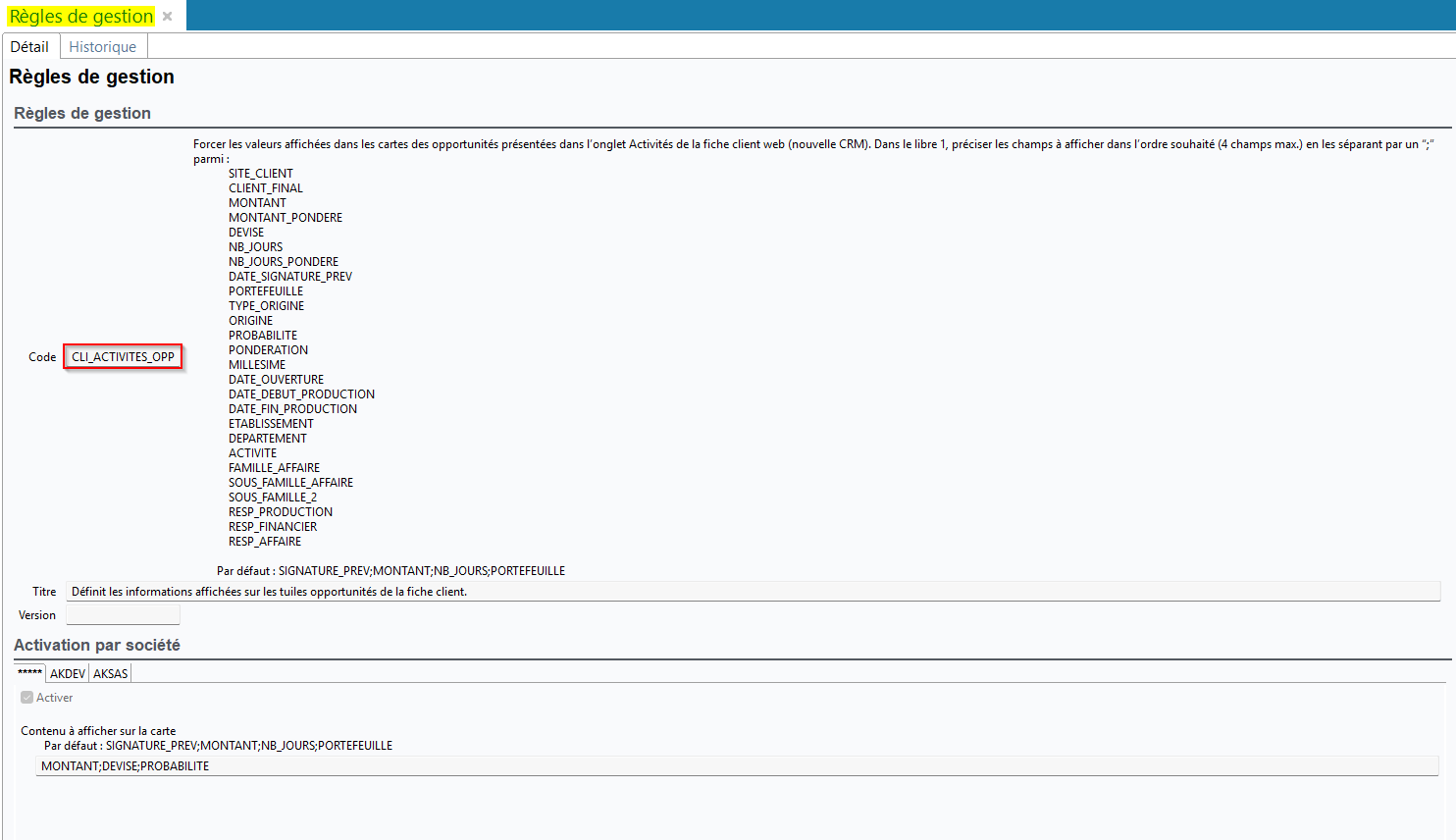The width and height of the screenshot is (1456, 840).
Task: Switch to the AKDEV company tab
Action: coord(68,673)
